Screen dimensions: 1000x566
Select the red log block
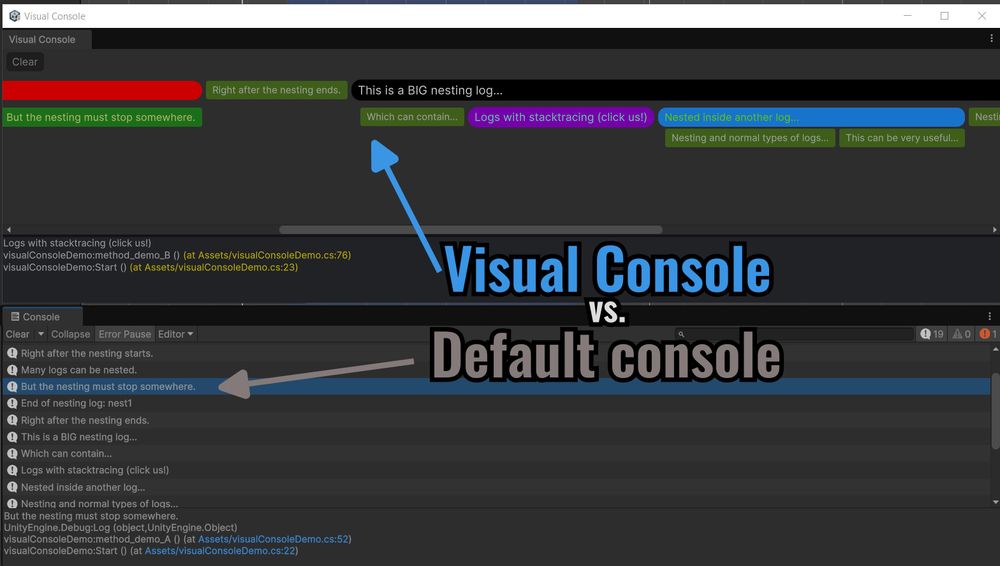tap(102, 90)
